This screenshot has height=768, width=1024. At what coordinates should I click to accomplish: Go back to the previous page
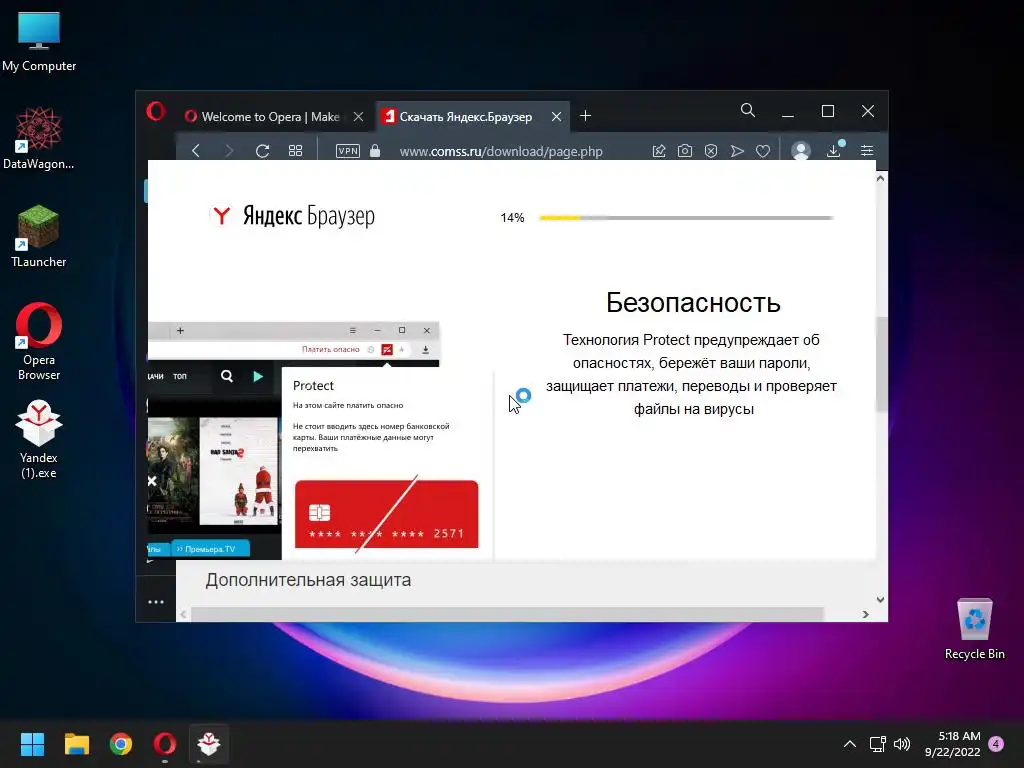coord(196,151)
